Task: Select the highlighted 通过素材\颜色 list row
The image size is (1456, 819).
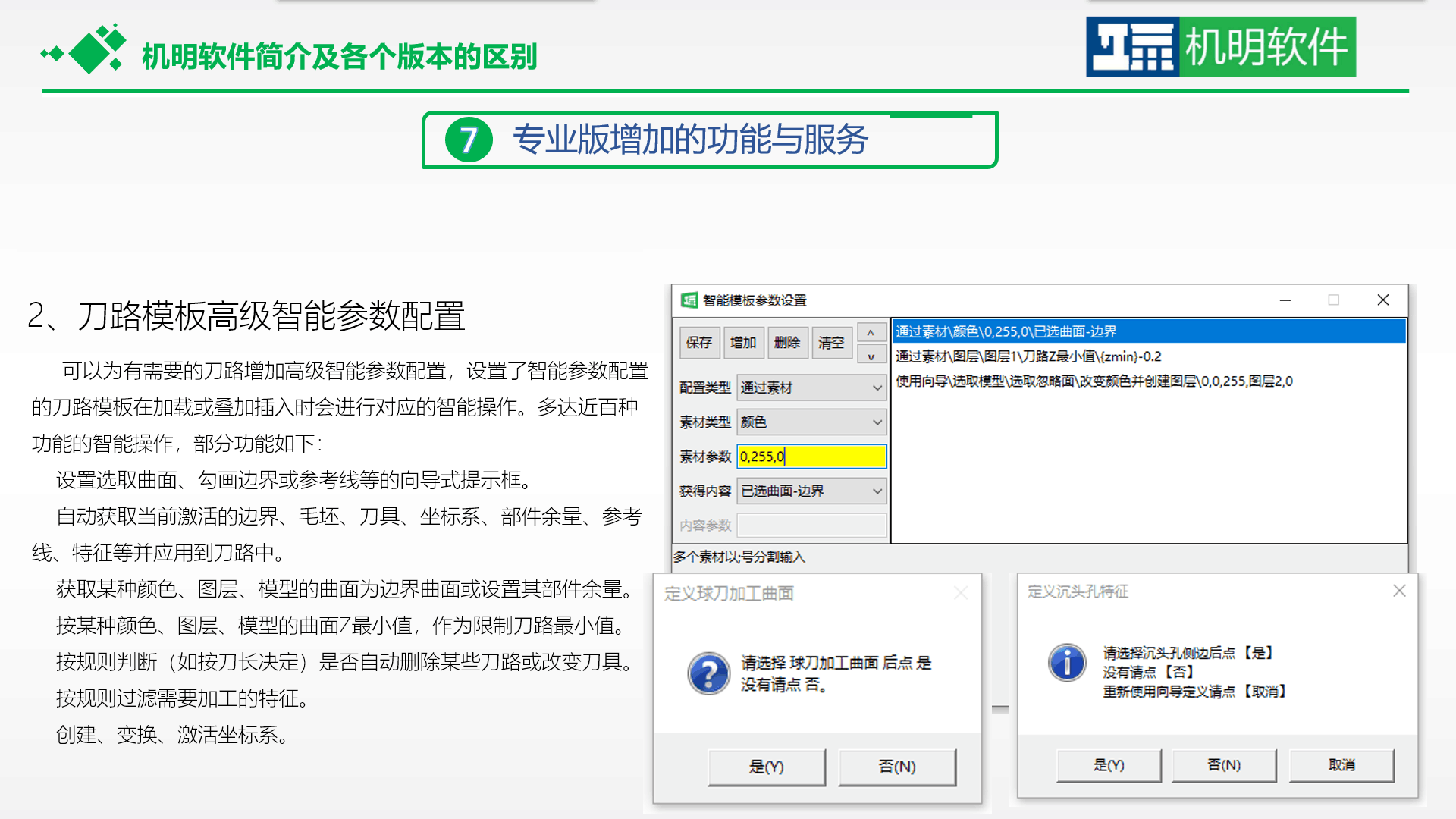Action: (1148, 331)
